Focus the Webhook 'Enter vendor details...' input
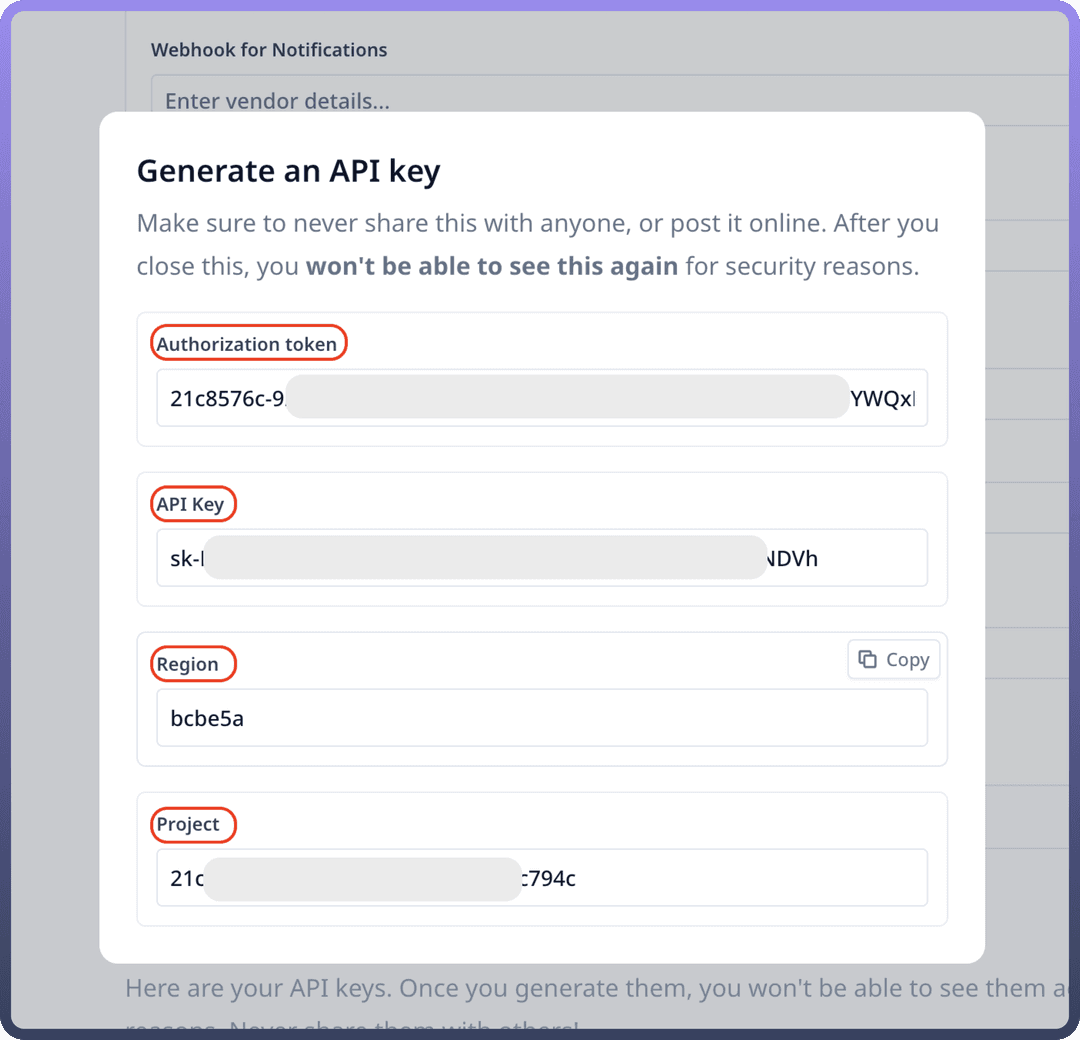Screen dimensions: 1080x1040 click(600, 101)
